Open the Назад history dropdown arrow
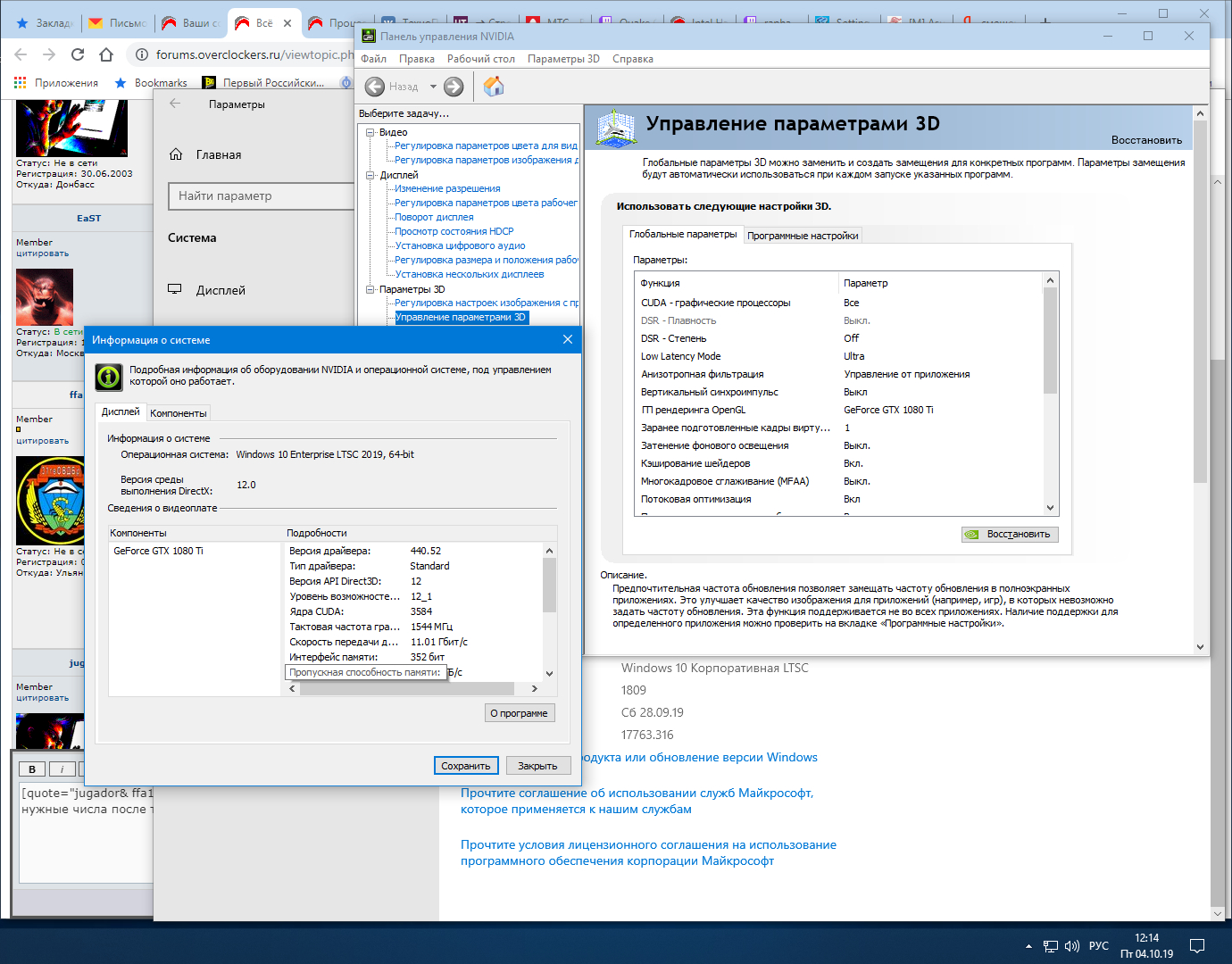Image resolution: width=1232 pixels, height=964 pixels. (433, 87)
